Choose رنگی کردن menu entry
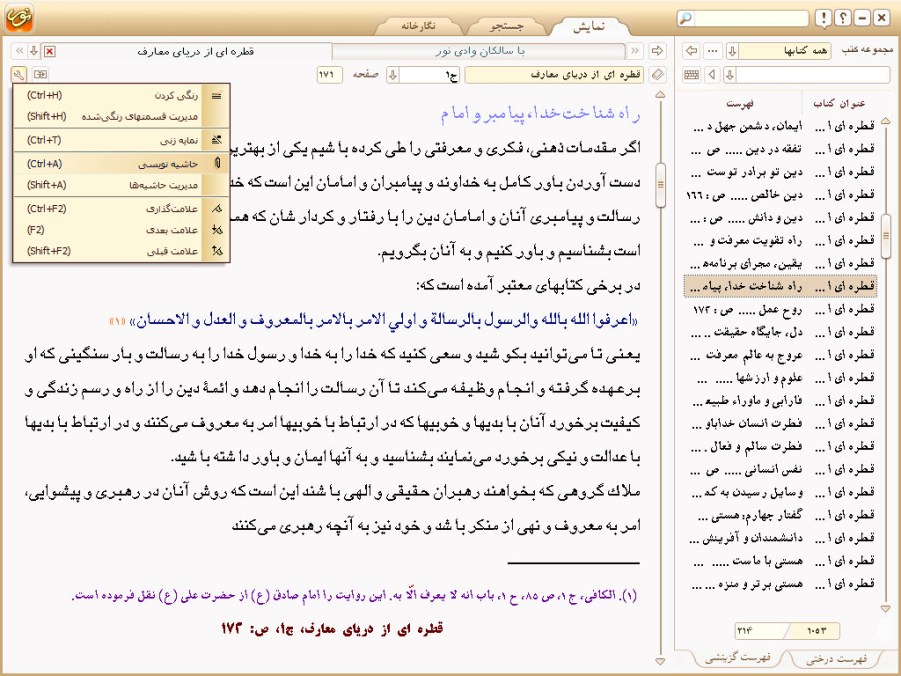901x676 pixels. pyautogui.click(x=121, y=95)
